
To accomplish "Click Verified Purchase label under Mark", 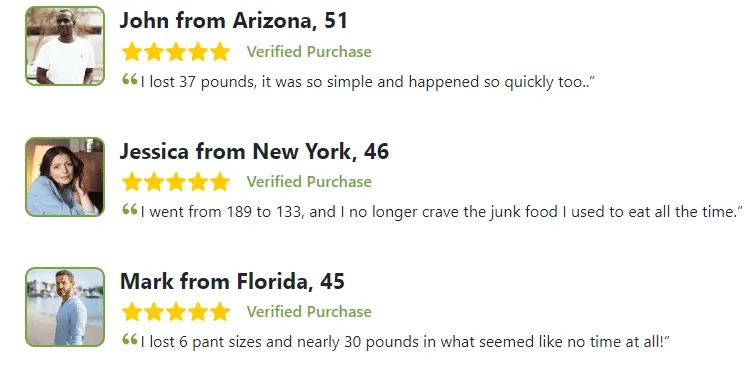I will coord(309,312).
